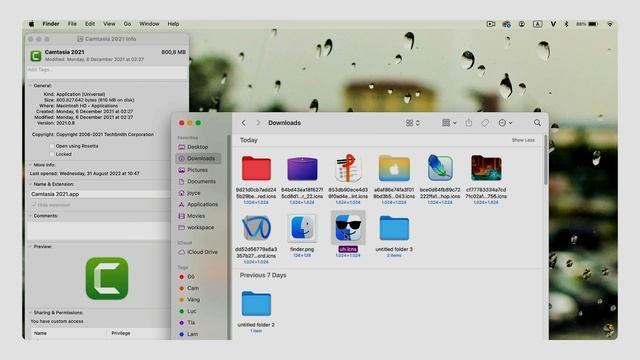The image size is (640, 360).
Task: Click the Edit Tags toolbar icon
Action: [x=485, y=123]
